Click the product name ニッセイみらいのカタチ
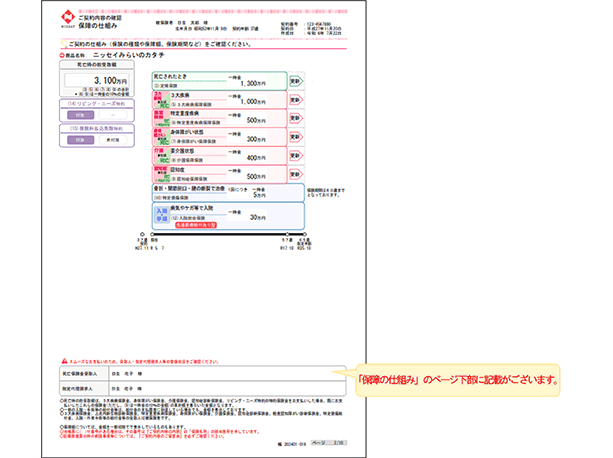This screenshot has width=613, height=458. click(x=129, y=55)
